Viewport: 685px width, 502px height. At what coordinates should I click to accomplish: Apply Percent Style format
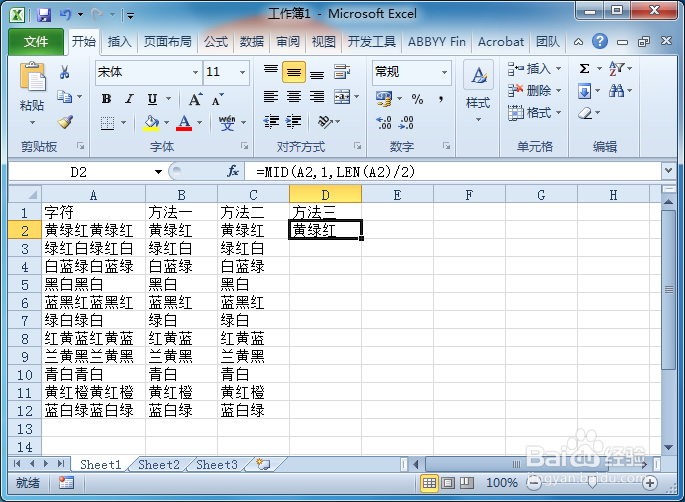(x=417, y=99)
